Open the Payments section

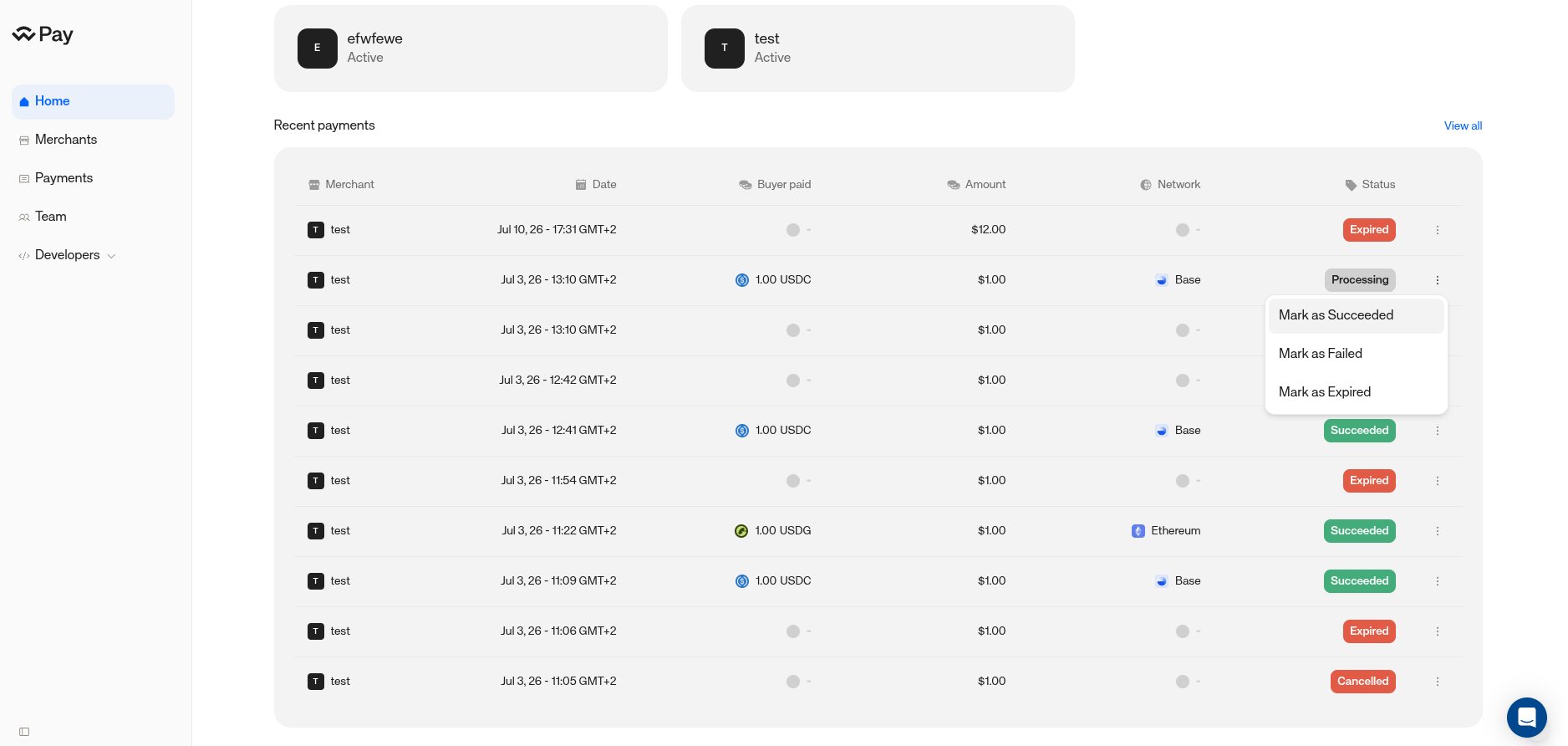pyautogui.click(x=93, y=178)
